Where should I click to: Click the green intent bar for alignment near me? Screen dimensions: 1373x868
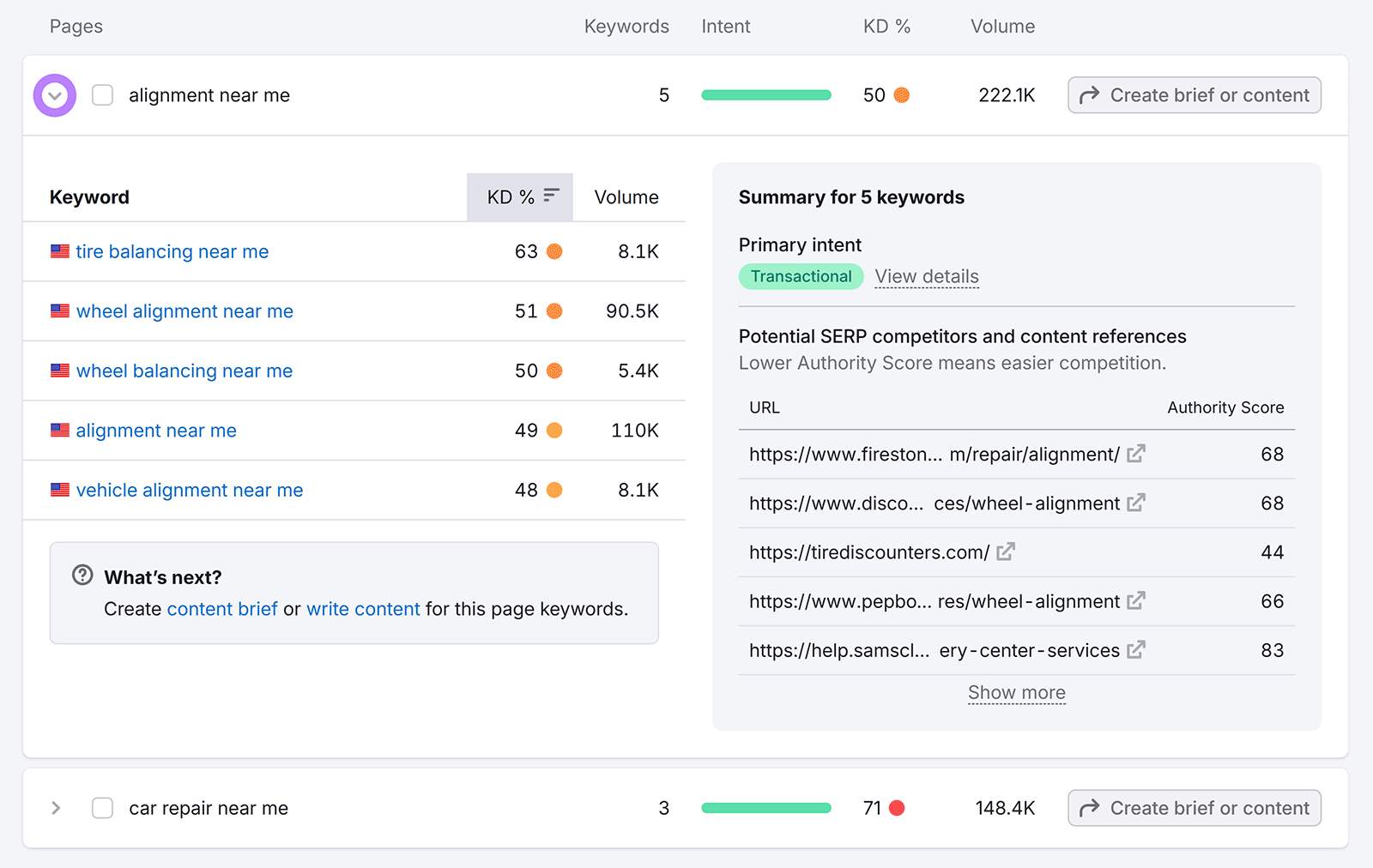click(x=766, y=94)
